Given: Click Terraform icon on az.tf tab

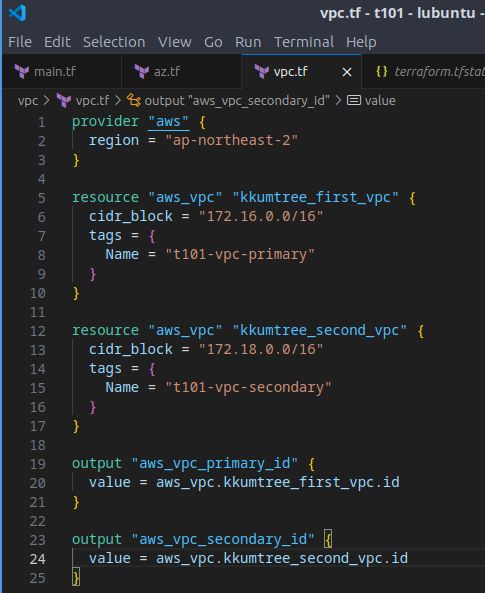Looking at the screenshot, I should 141,71.
